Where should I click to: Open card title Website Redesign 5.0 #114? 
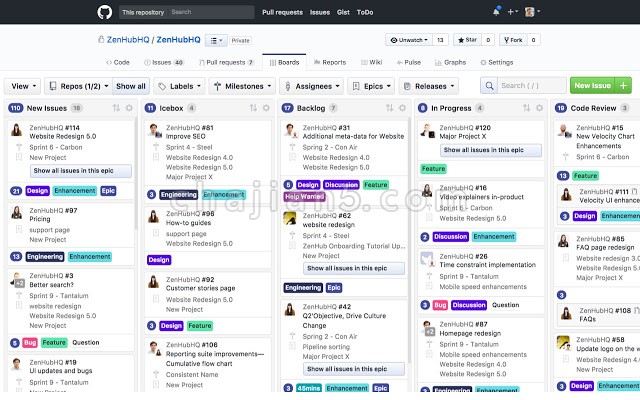coord(62,136)
